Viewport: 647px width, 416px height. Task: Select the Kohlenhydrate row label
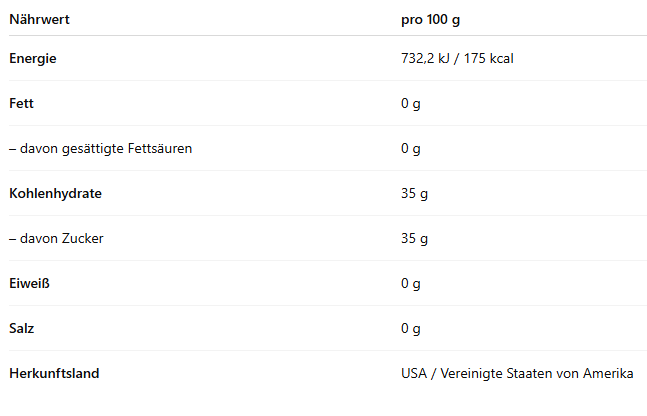55,193
